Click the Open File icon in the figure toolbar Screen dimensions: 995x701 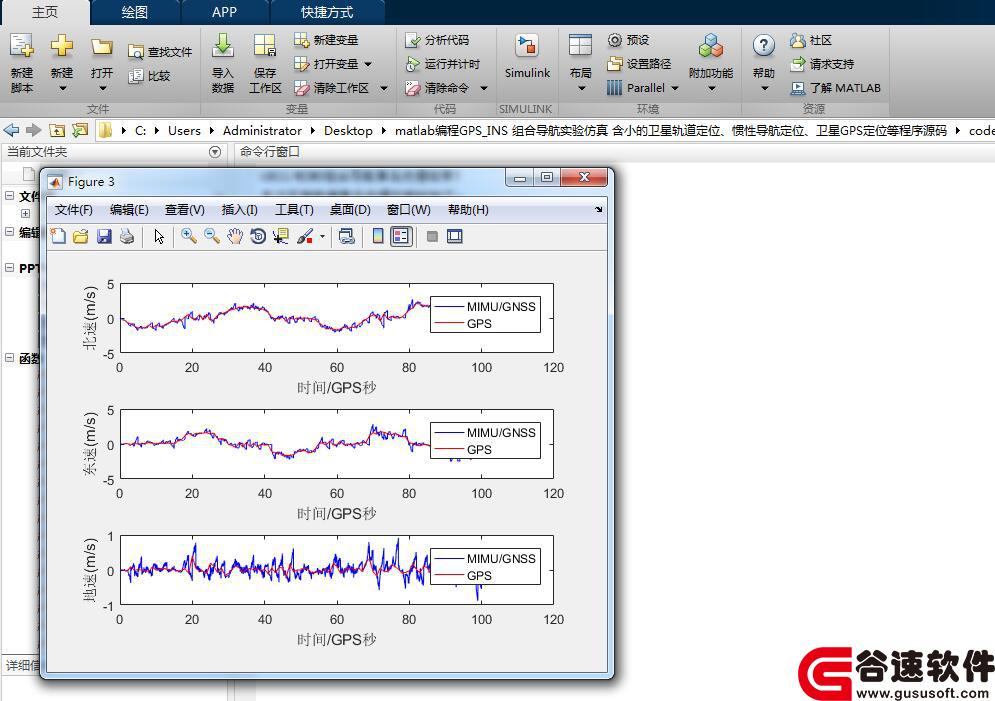(x=81, y=237)
